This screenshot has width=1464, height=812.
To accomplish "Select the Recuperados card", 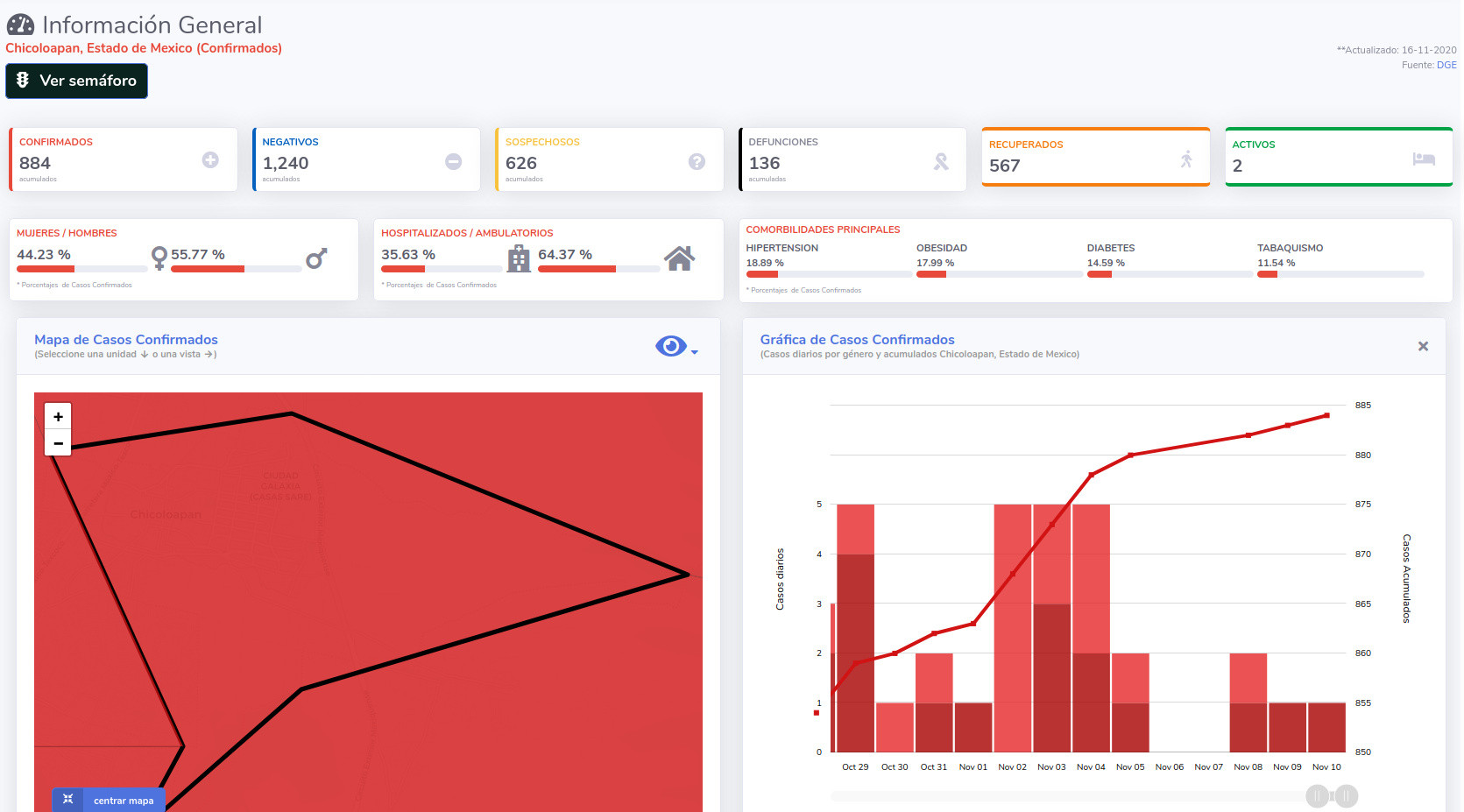I will [x=1096, y=157].
